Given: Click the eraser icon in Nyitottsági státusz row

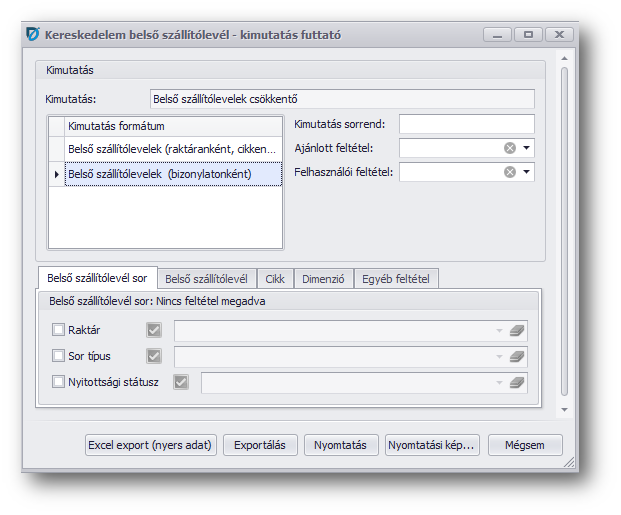Looking at the screenshot, I should 516,382.
